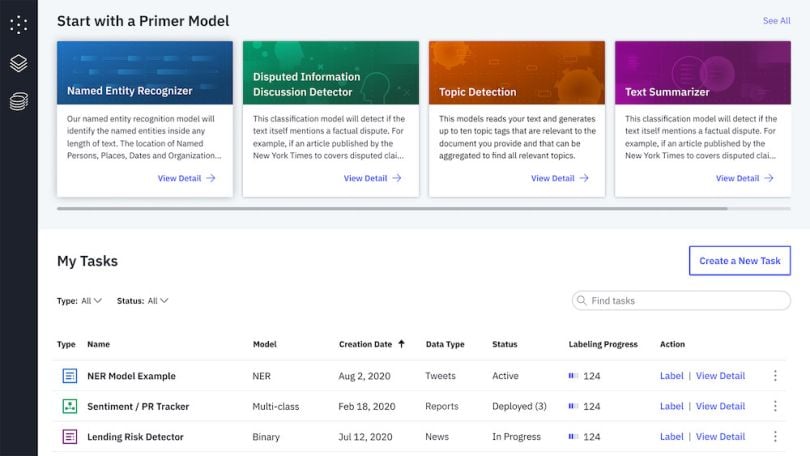Click labeling progress bar for Lending Risk Detector
The height and width of the screenshot is (456, 810).
click(x=573, y=436)
